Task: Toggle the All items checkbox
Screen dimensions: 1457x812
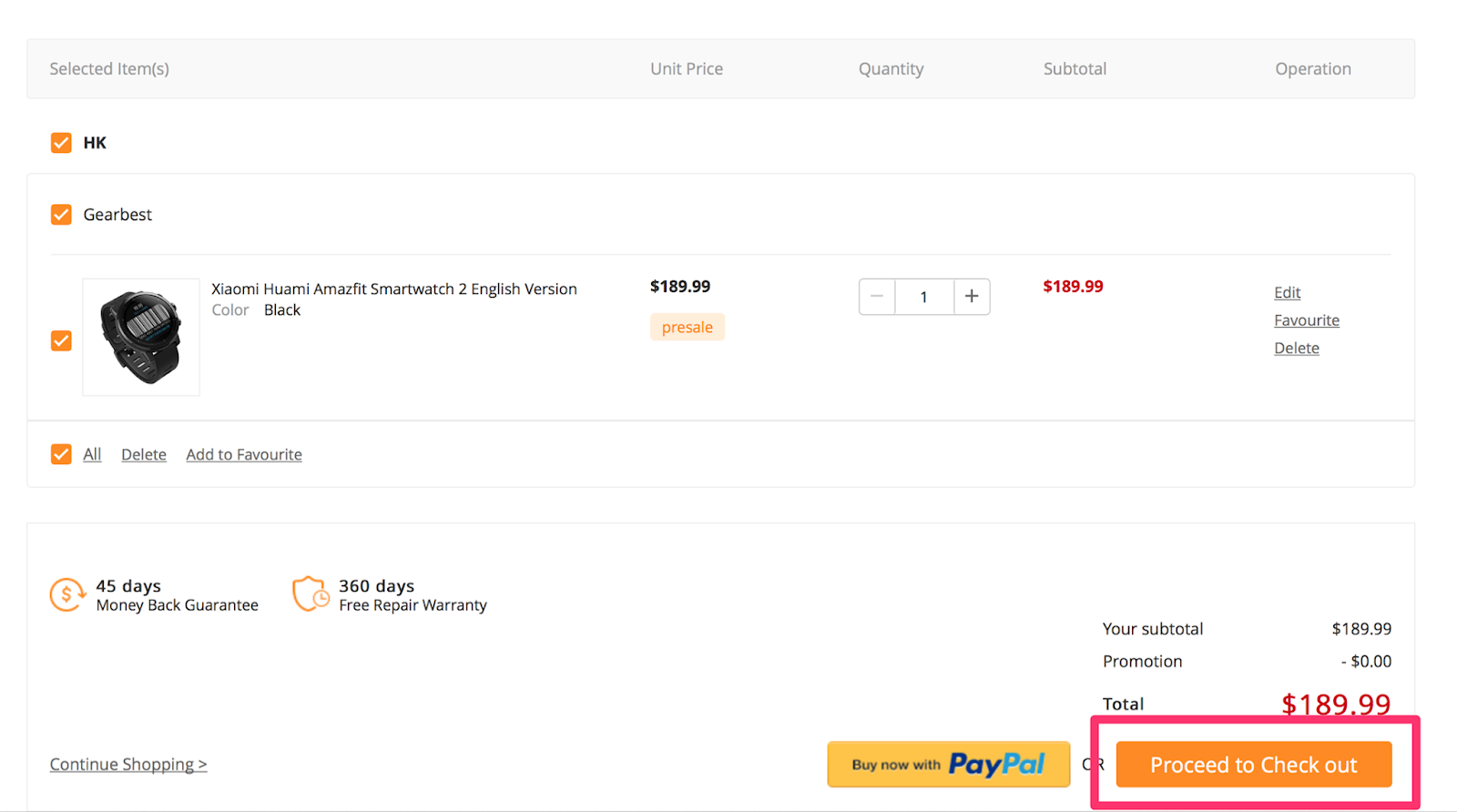Action: (61, 454)
